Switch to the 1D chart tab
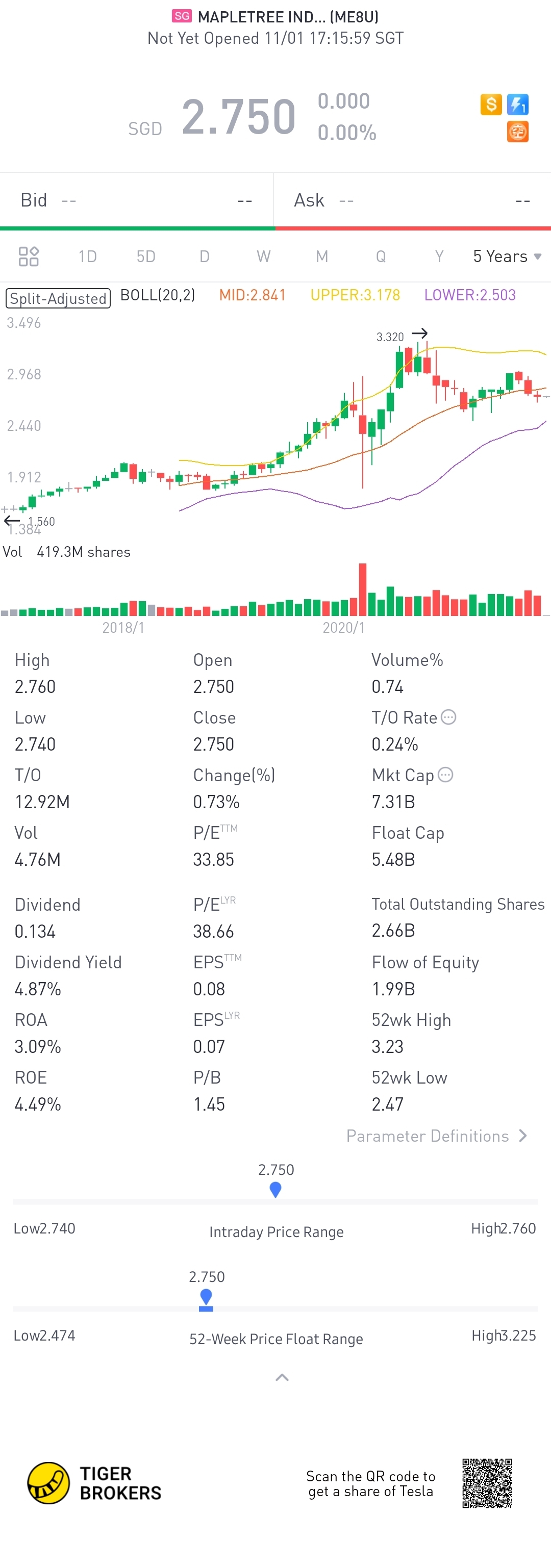This screenshot has width=551, height=1568. (x=87, y=256)
